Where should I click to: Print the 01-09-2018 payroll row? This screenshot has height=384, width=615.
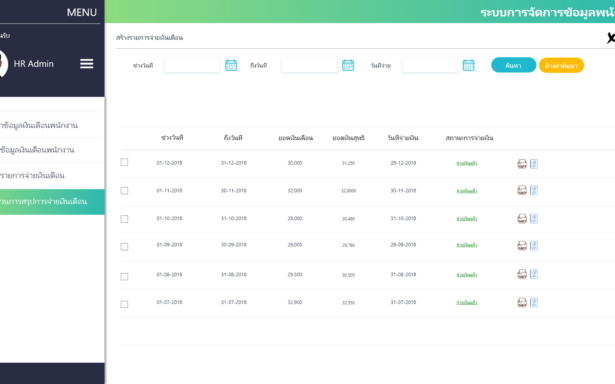[522, 246]
